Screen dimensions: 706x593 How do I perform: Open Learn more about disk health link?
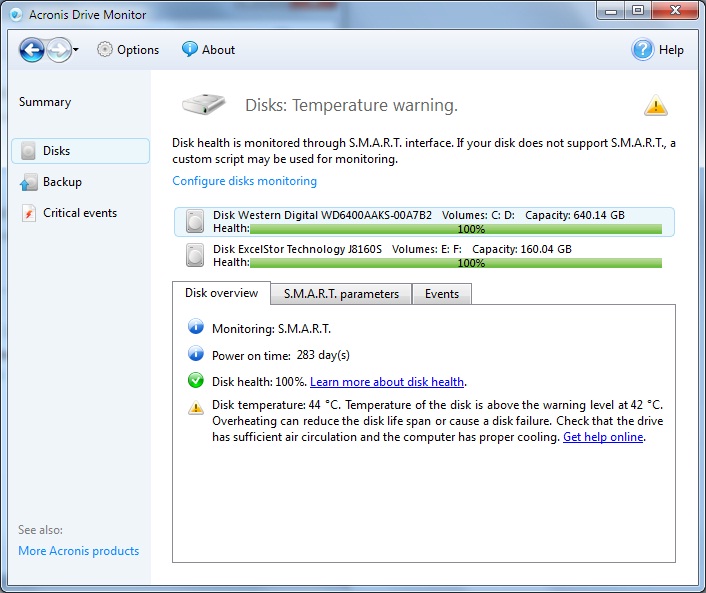click(x=387, y=382)
